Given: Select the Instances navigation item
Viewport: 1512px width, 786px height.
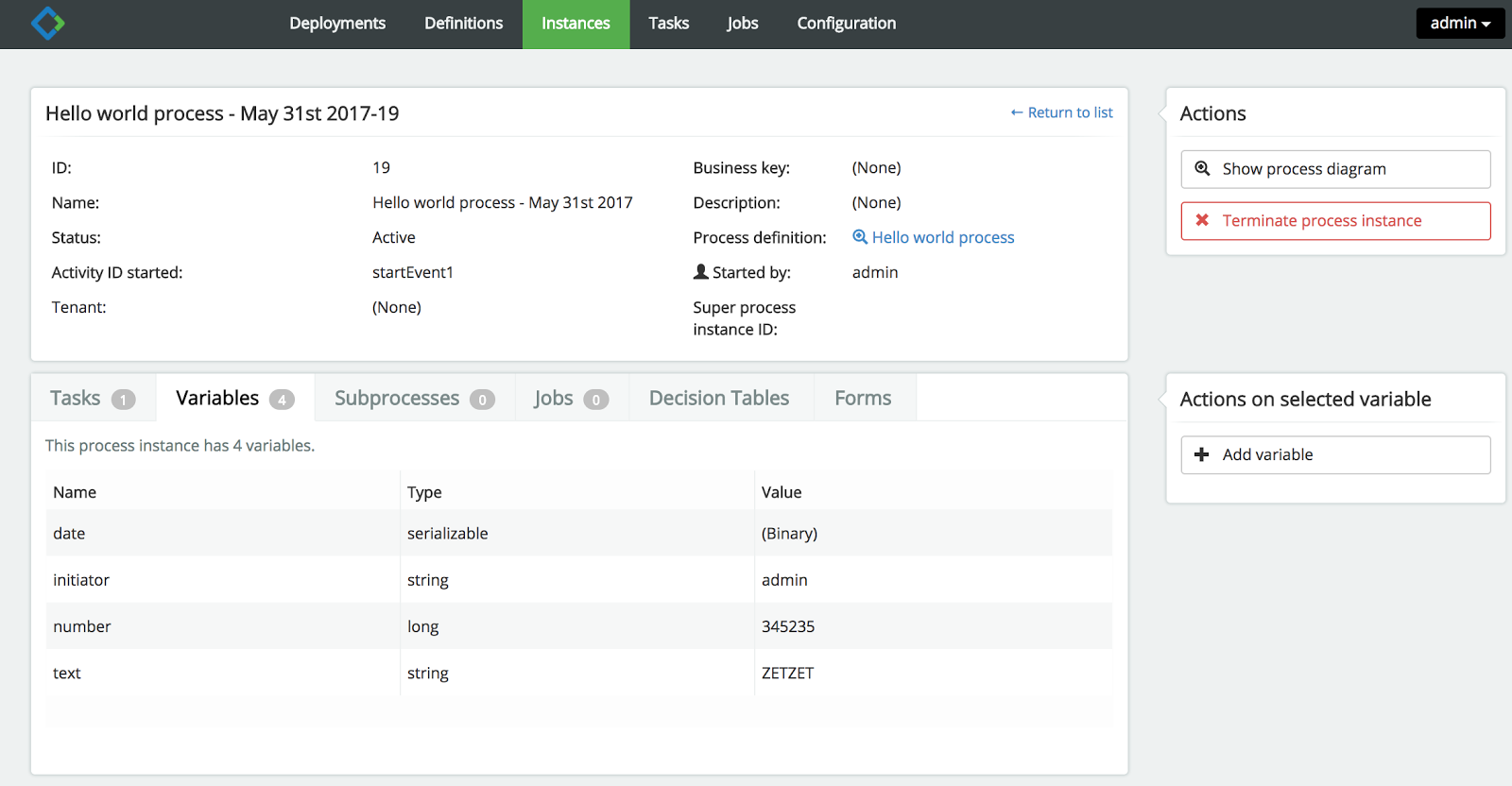Looking at the screenshot, I should (x=576, y=24).
